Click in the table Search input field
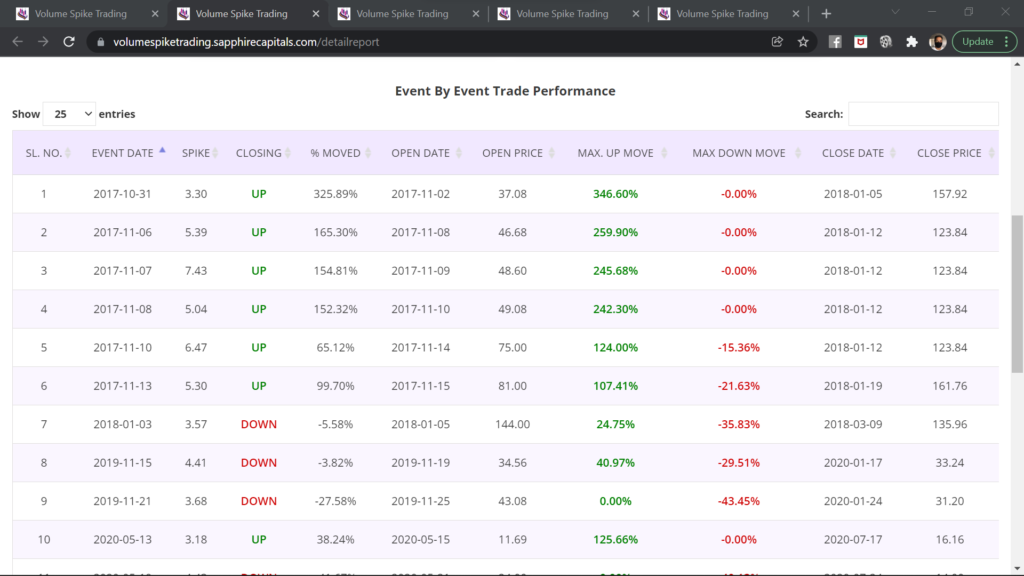This screenshot has width=1024, height=576. [x=923, y=114]
